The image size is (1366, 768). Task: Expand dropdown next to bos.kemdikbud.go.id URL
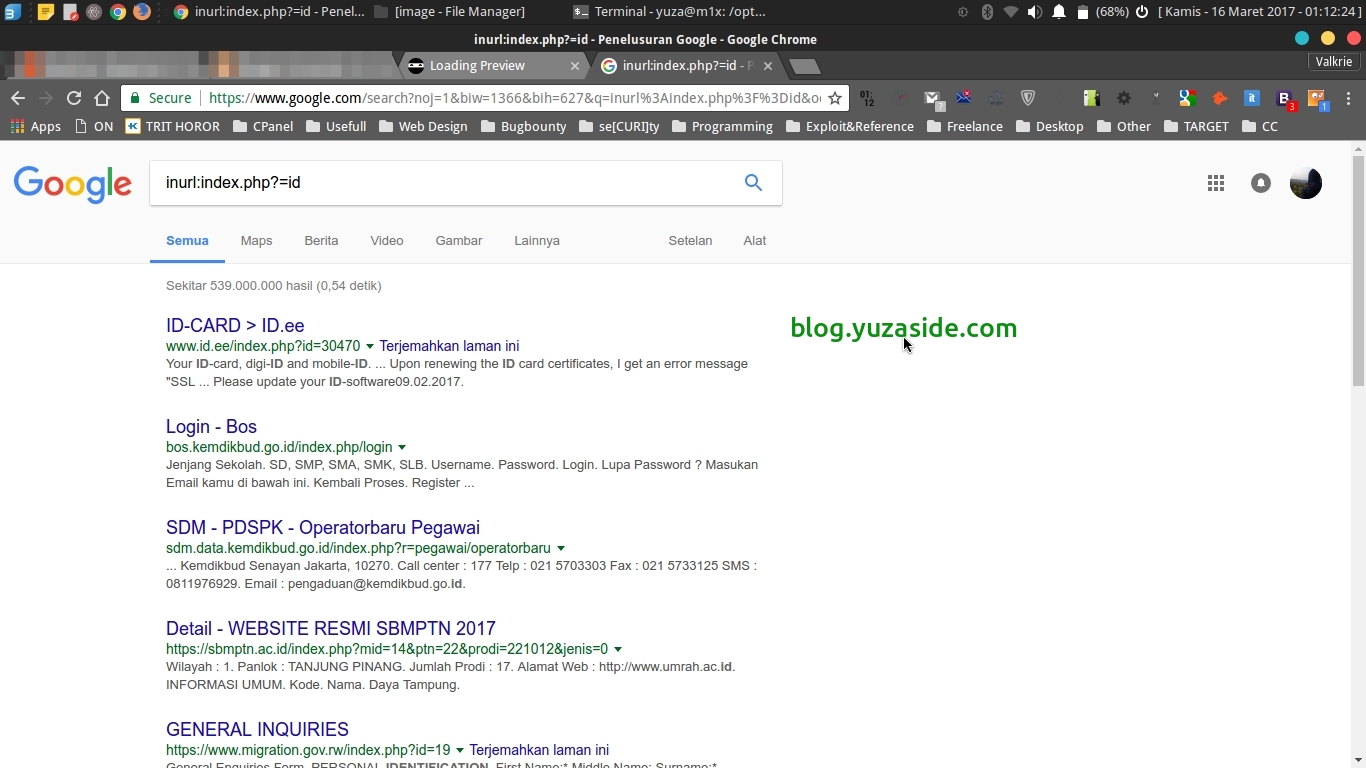click(x=402, y=447)
